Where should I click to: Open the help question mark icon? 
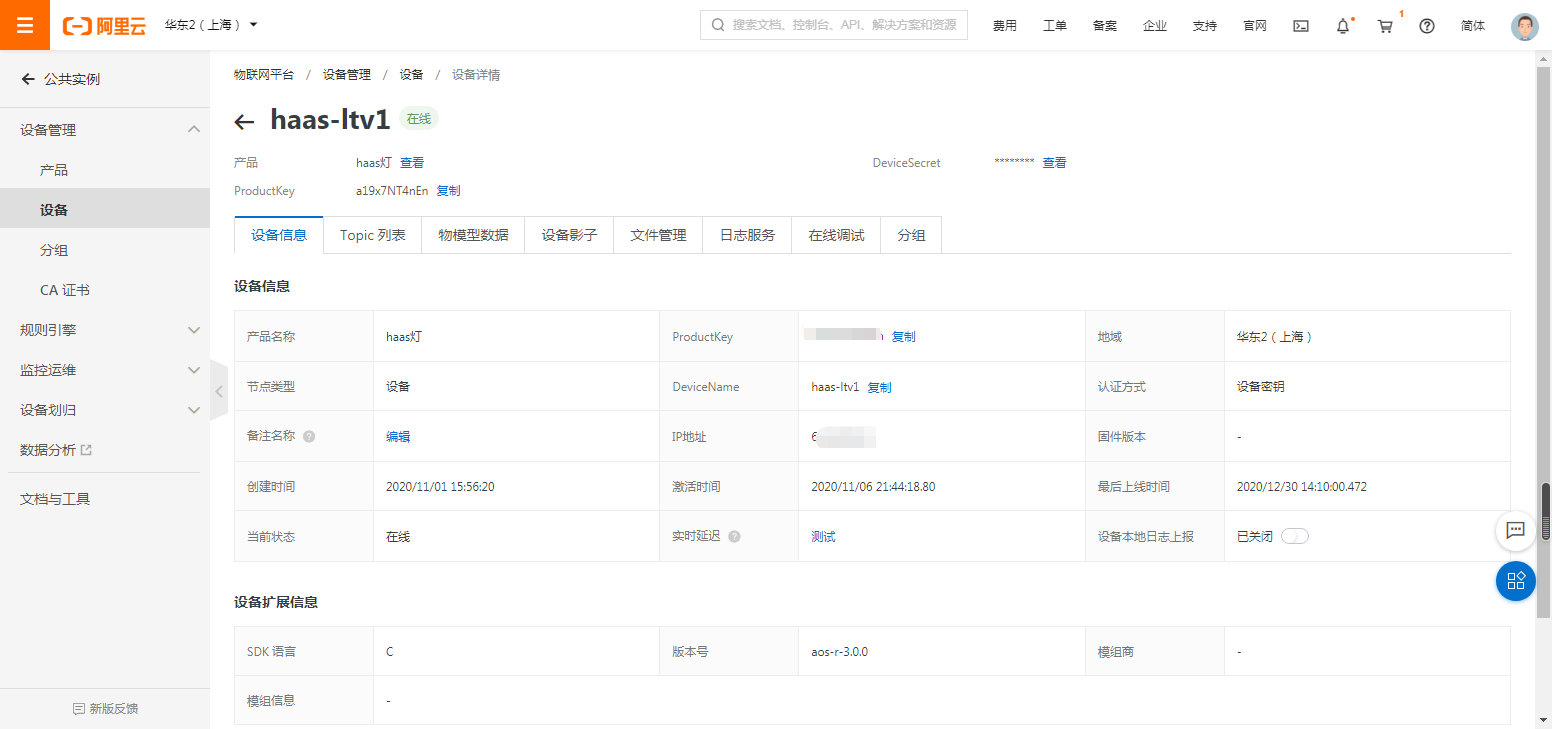point(1427,26)
